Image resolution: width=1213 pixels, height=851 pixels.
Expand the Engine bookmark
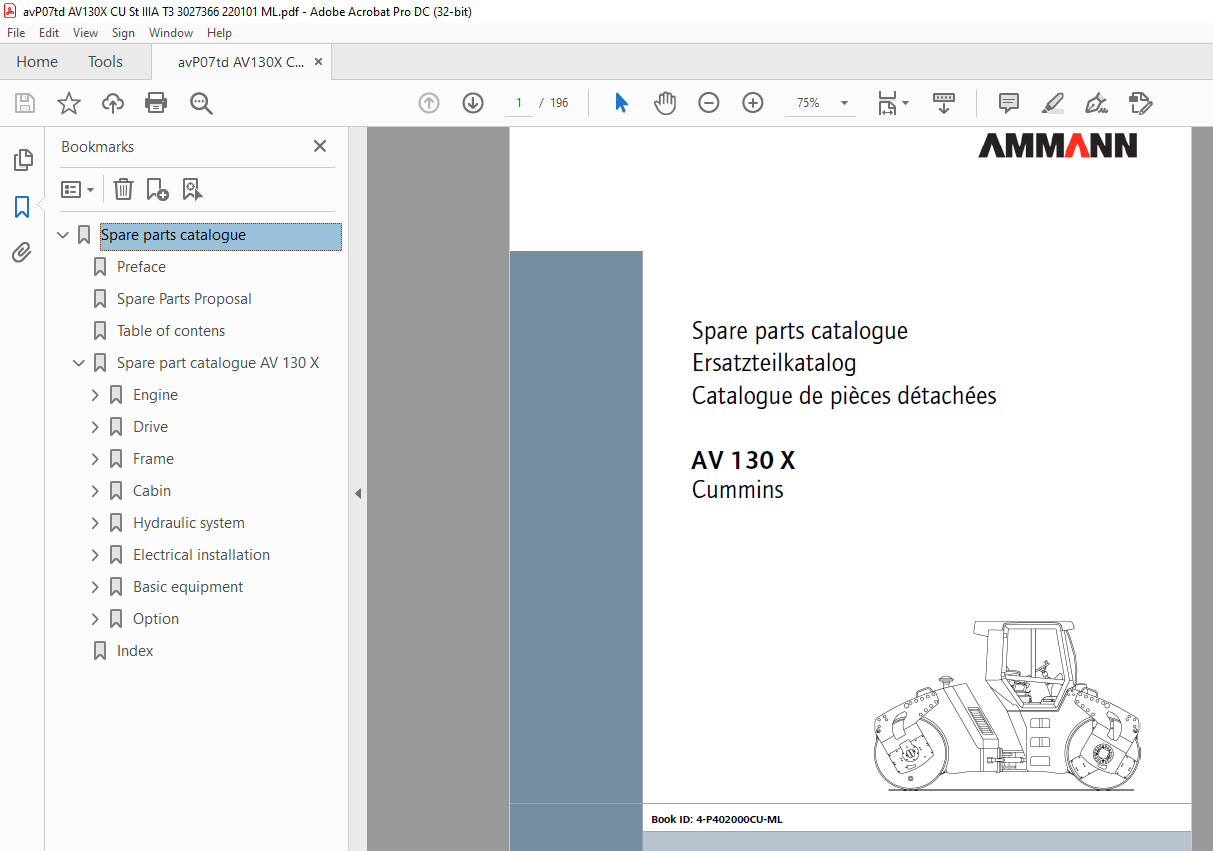[95, 395]
